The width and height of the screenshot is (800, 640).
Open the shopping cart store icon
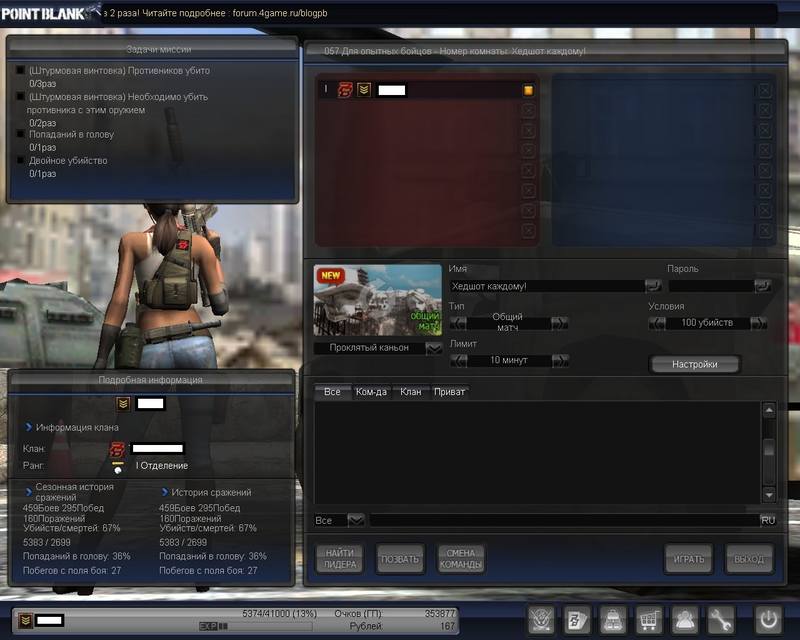(x=648, y=620)
